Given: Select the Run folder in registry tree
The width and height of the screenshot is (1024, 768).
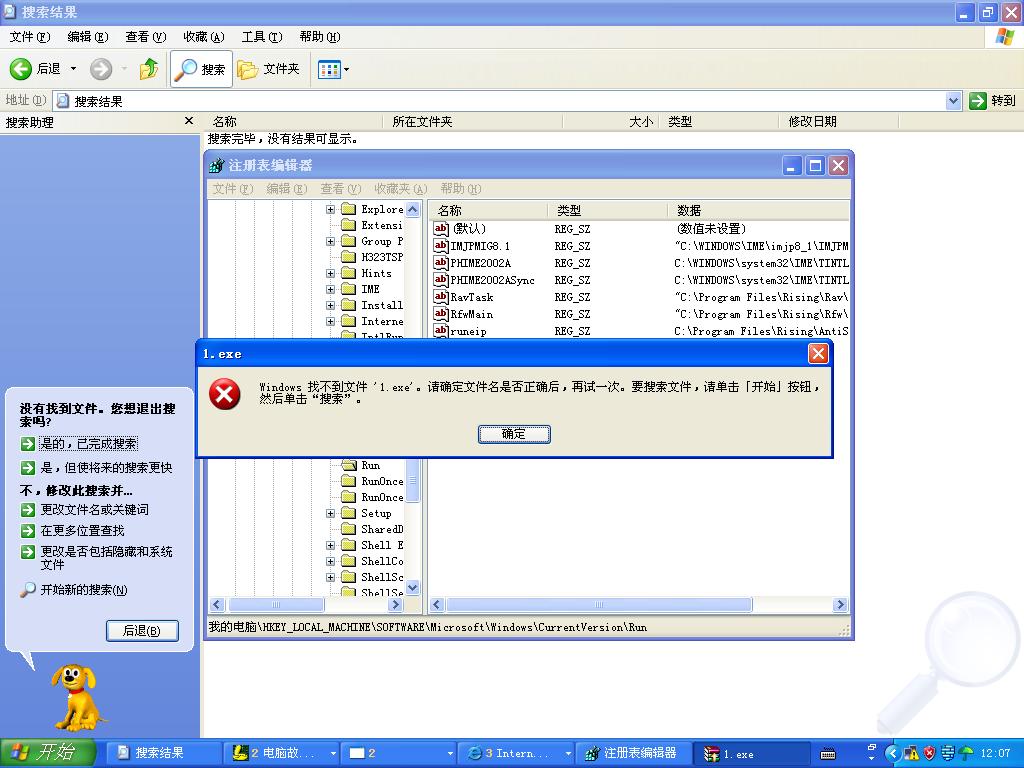Looking at the screenshot, I should pyautogui.click(x=361, y=465).
